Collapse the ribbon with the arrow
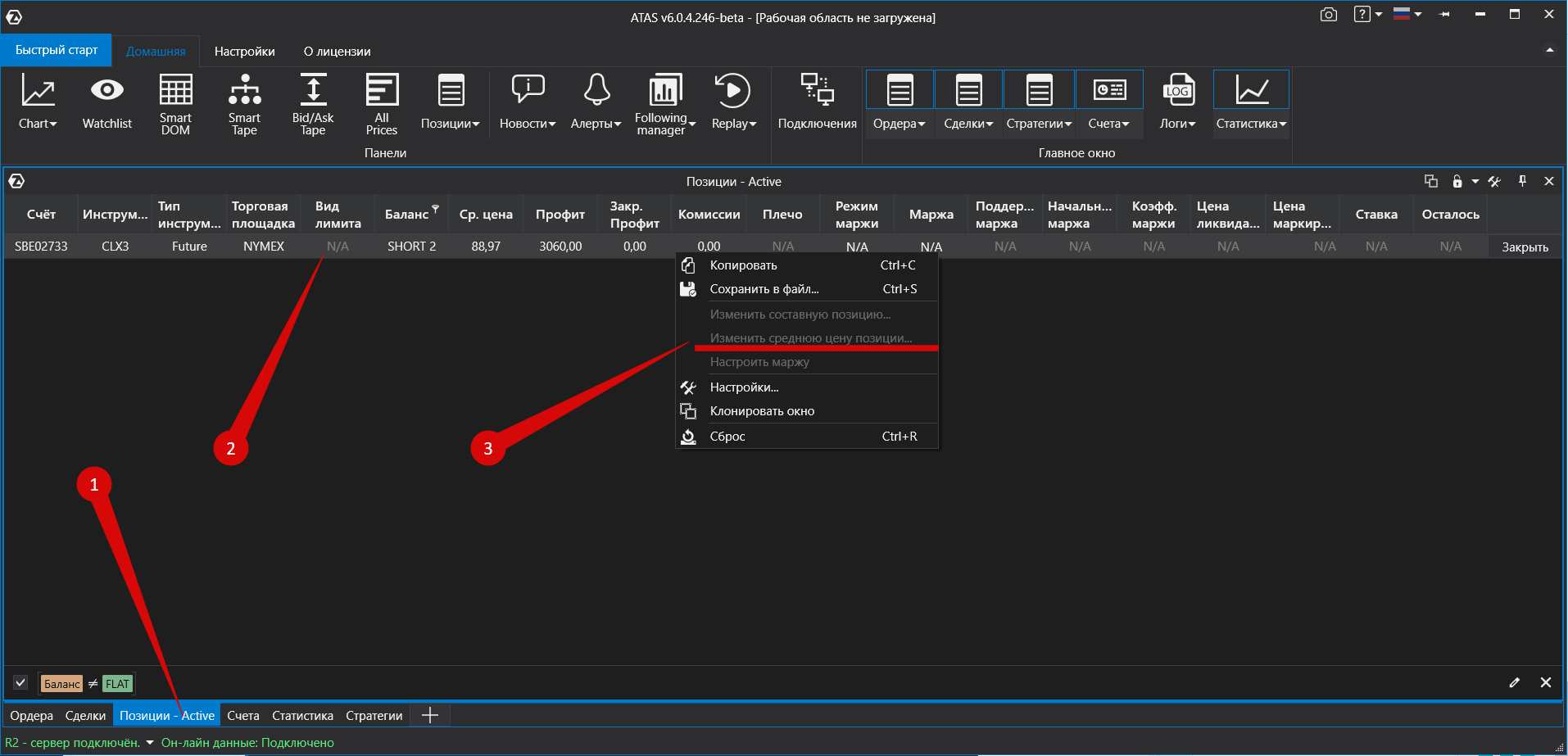The width and height of the screenshot is (1568, 756). pos(1550,51)
